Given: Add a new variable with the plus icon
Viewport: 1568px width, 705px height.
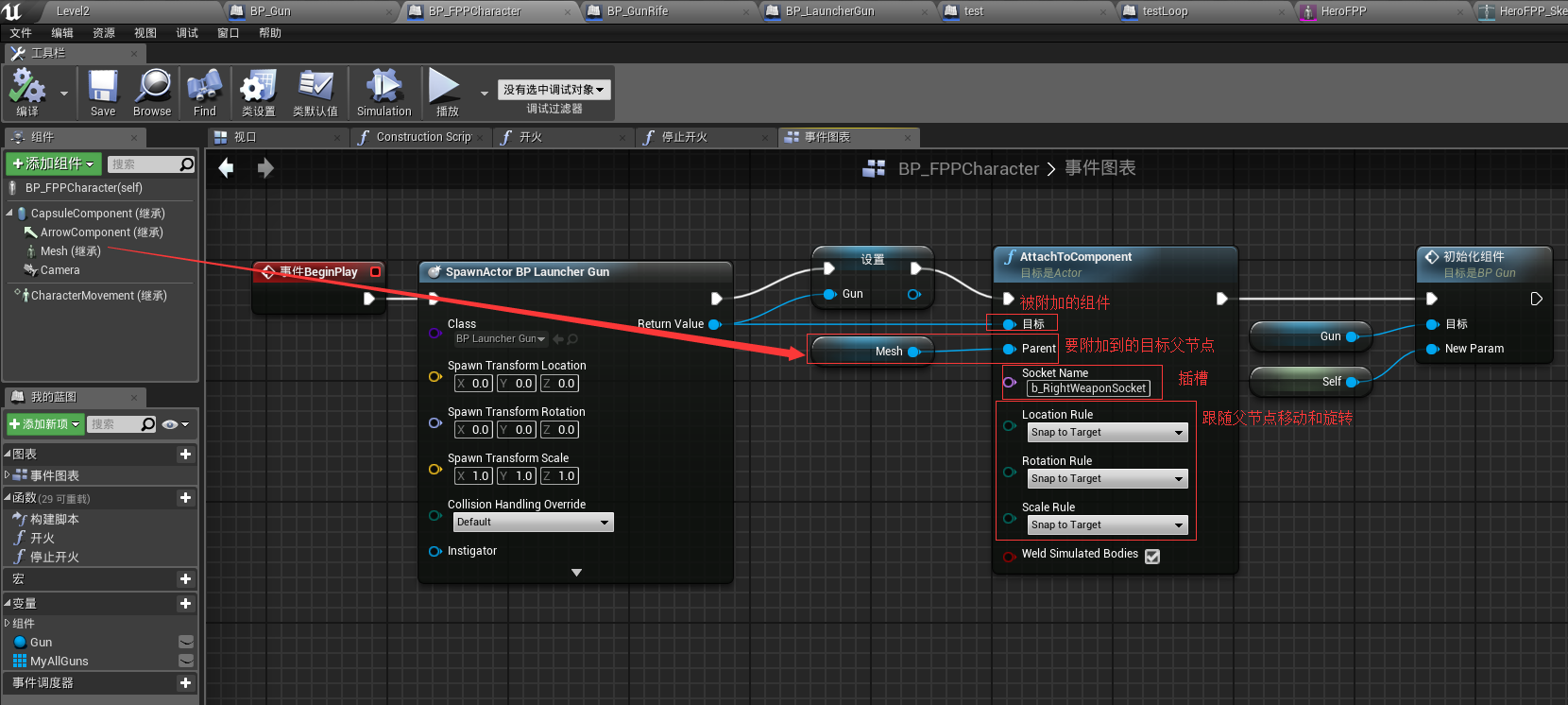Looking at the screenshot, I should pos(185,604).
